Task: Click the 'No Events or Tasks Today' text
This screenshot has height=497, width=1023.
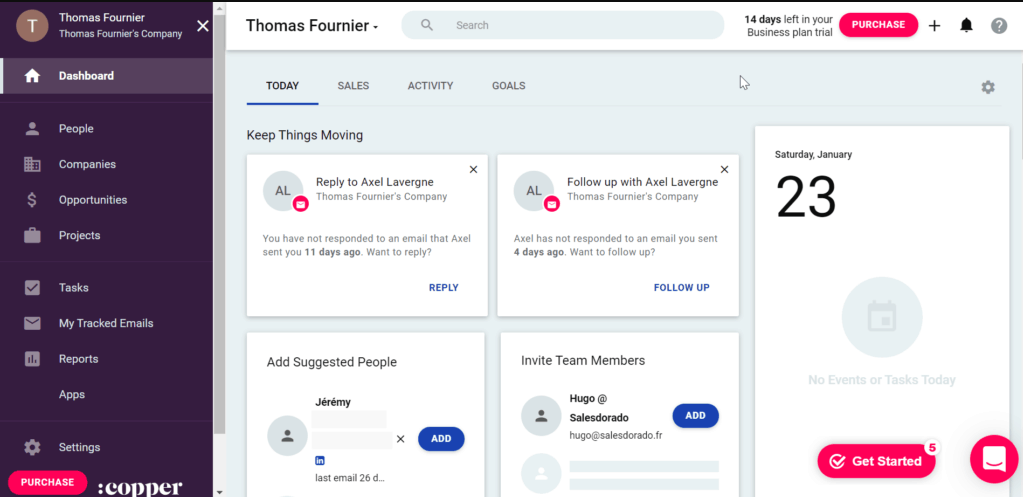Action: pos(881,380)
